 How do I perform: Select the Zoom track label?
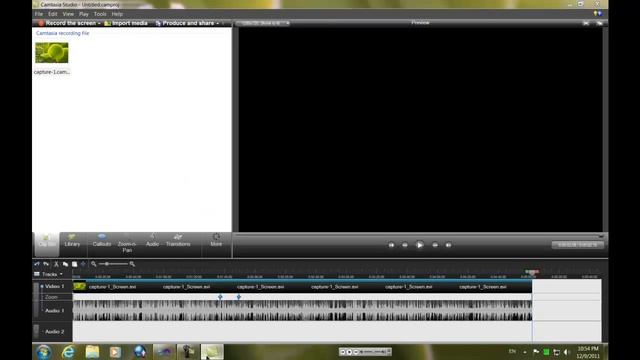point(51,297)
